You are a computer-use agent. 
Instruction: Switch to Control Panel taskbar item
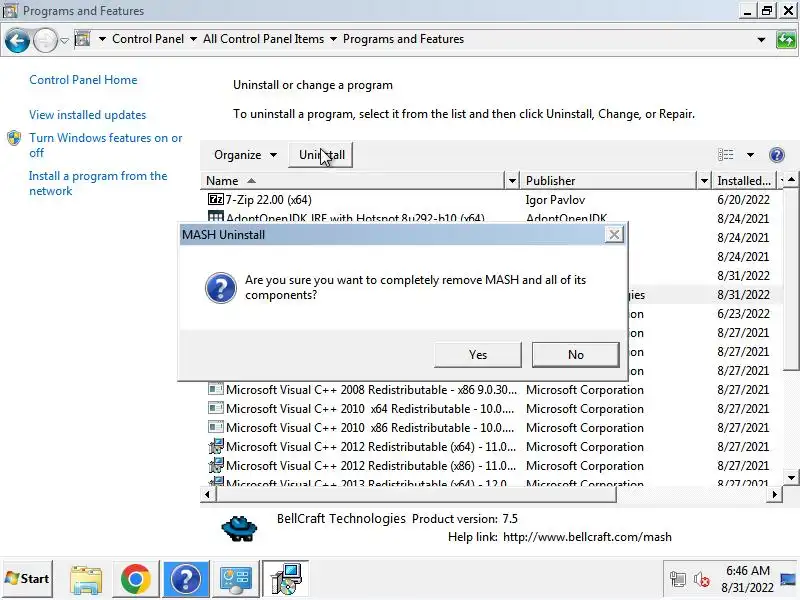[x=235, y=579]
